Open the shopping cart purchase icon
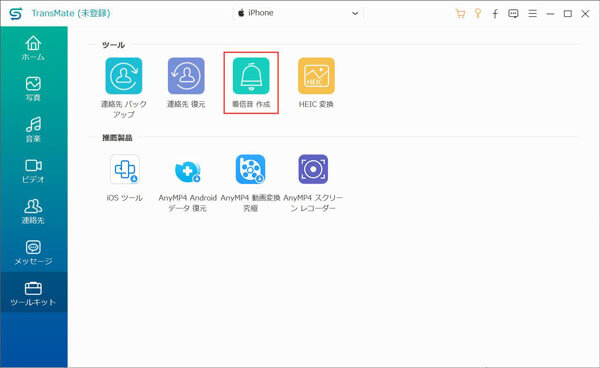Viewport: 600px width, 368px height. coord(460,14)
